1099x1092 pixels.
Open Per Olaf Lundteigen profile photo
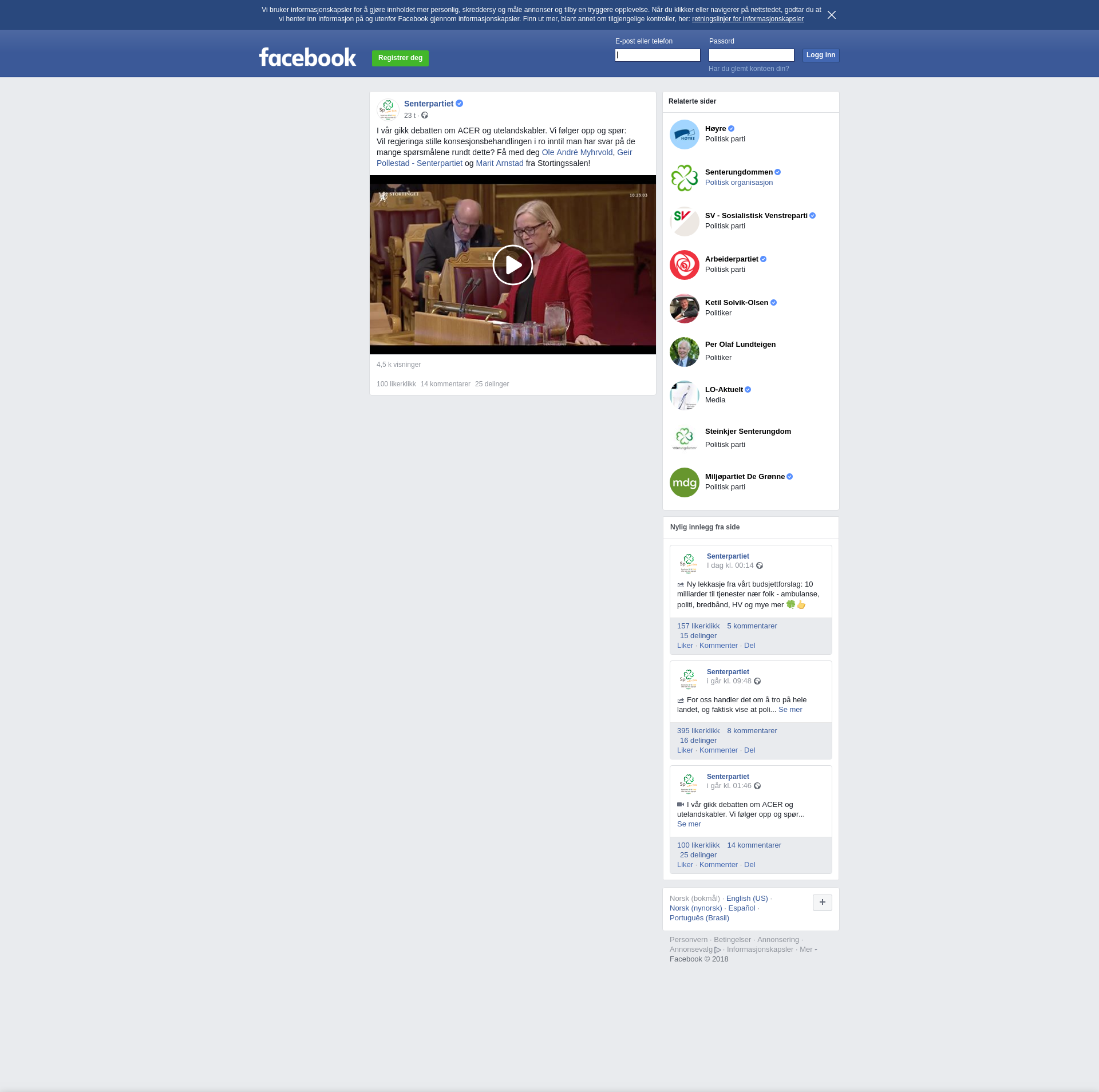(x=685, y=352)
